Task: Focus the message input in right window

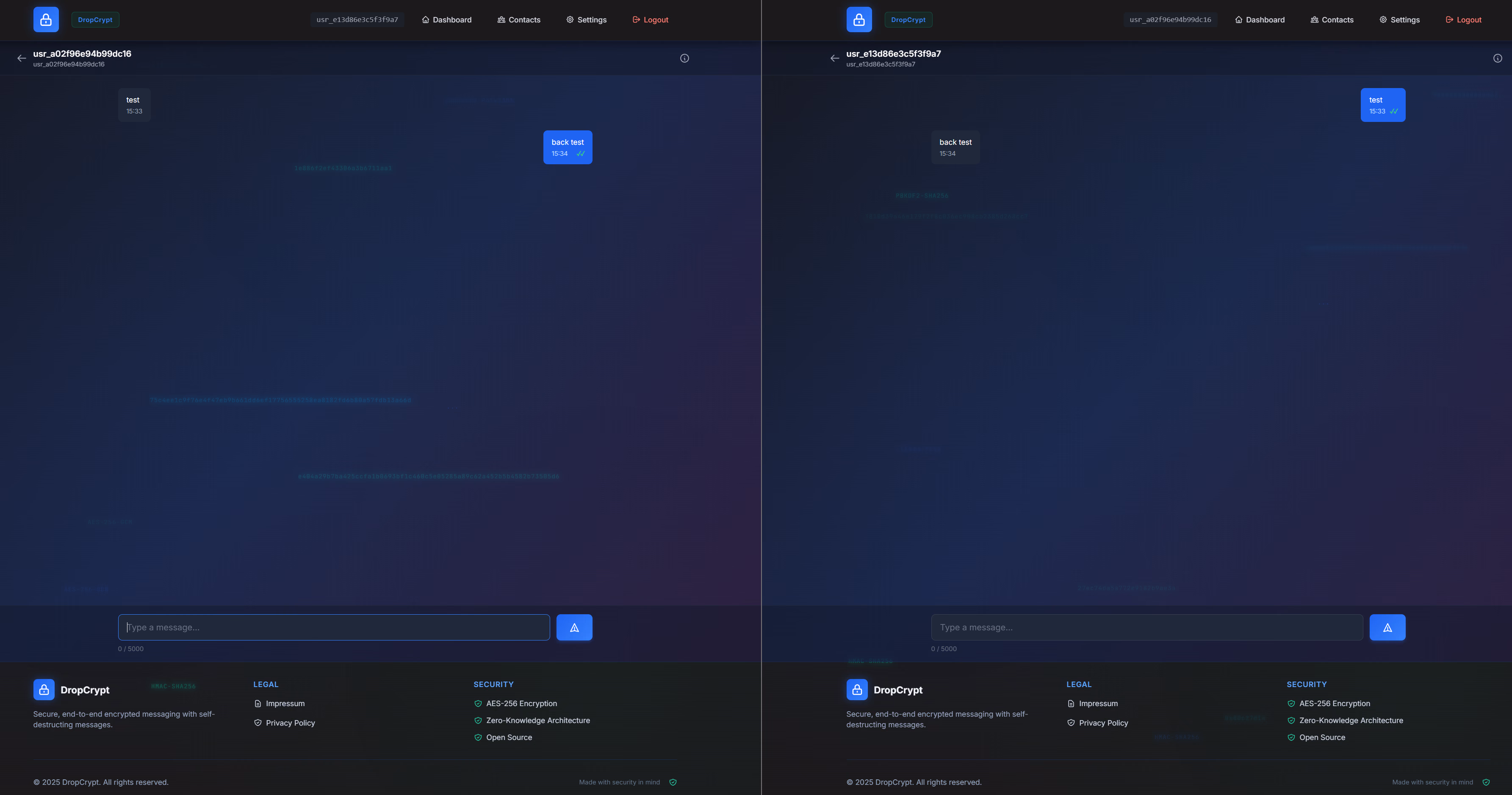Action: coord(1147,627)
